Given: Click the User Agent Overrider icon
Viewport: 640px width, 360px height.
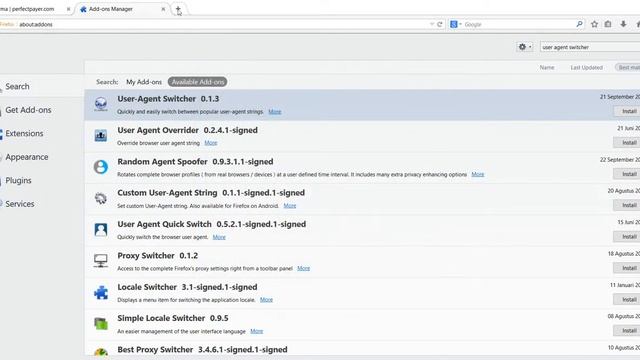Looking at the screenshot, I should click(101, 135).
